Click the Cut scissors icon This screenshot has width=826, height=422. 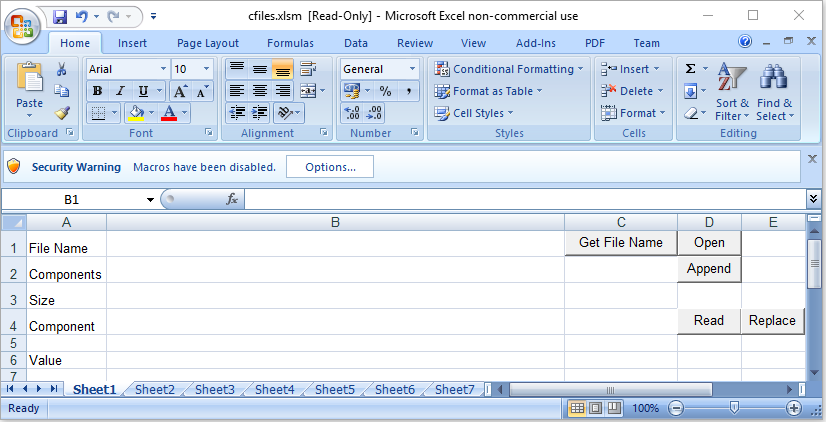tap(62, 69)
